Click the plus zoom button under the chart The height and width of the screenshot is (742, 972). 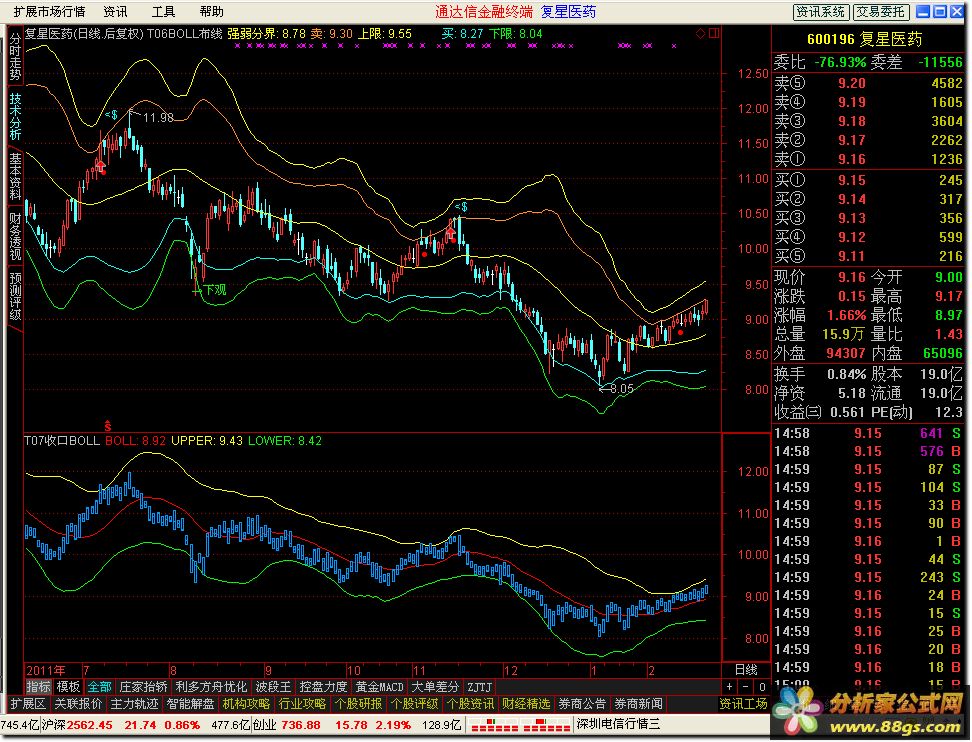pos(730,687)
